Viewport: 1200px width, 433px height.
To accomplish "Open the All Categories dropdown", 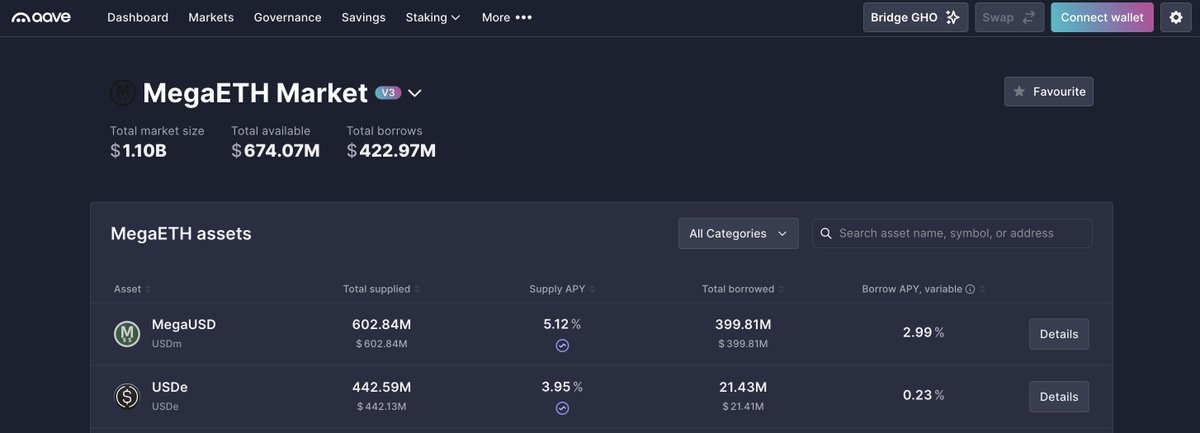I will [738, 233].
